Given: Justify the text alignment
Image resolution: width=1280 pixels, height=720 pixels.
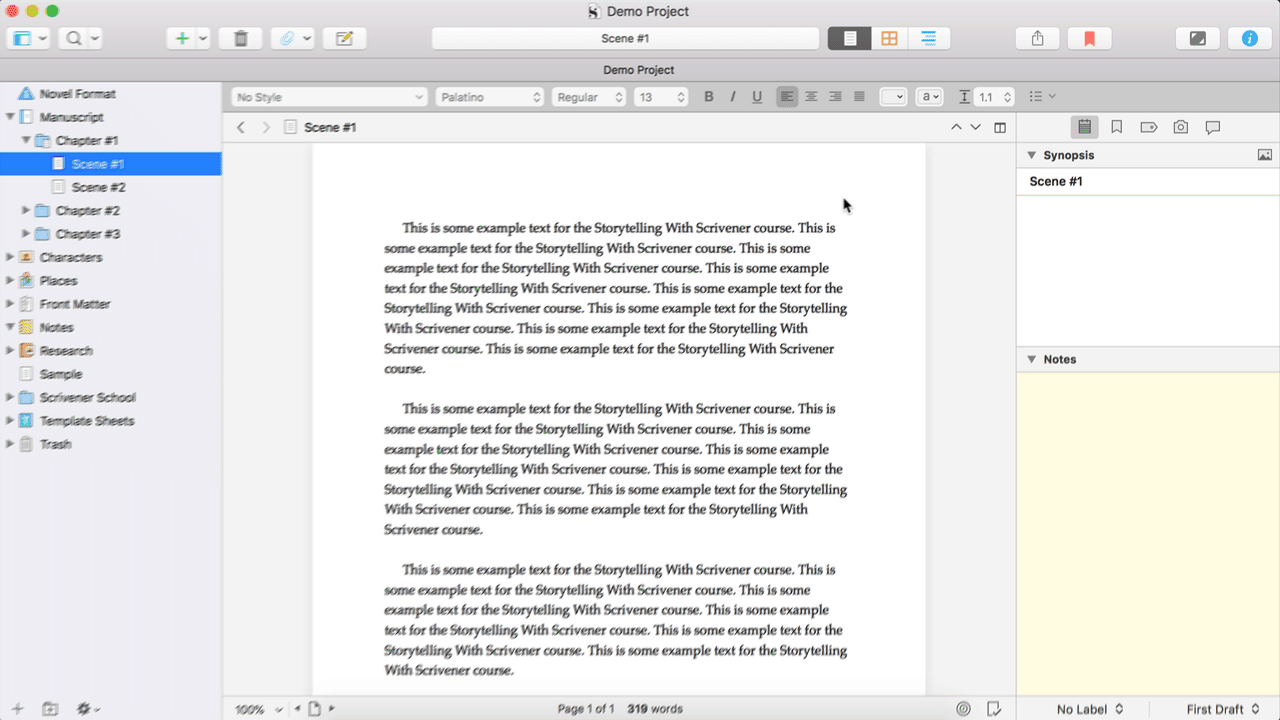Looking at the screenshot, I should (859, 97).
